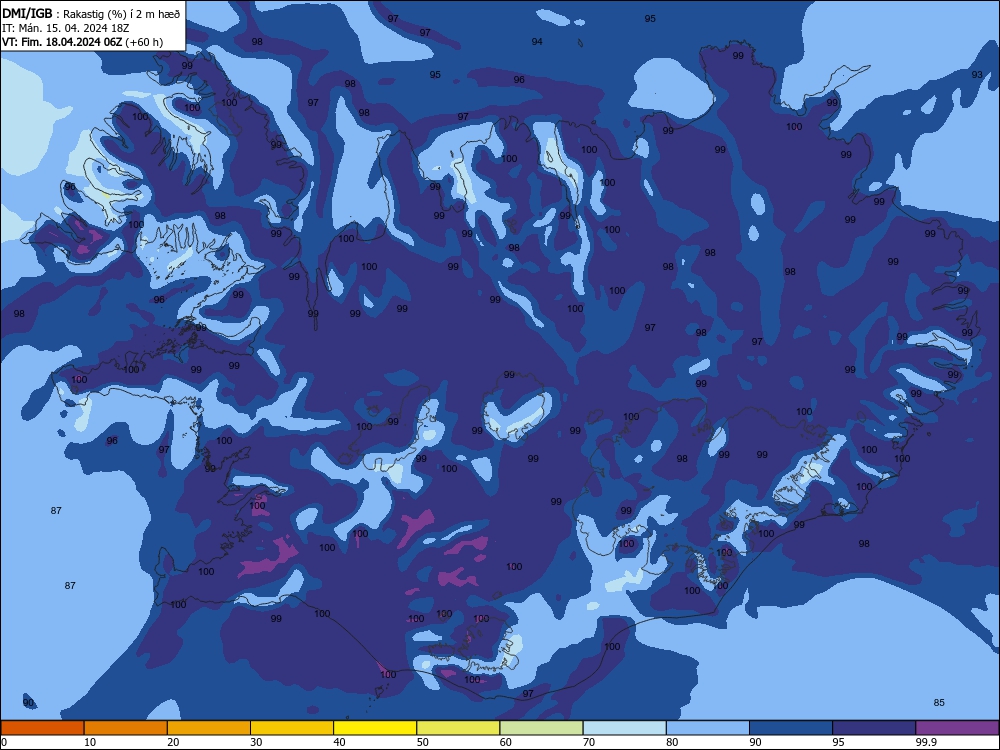Click the pale blue 70–80 legend swatch
This screenshot has height=750, width=1000.
tap(624, 728)
